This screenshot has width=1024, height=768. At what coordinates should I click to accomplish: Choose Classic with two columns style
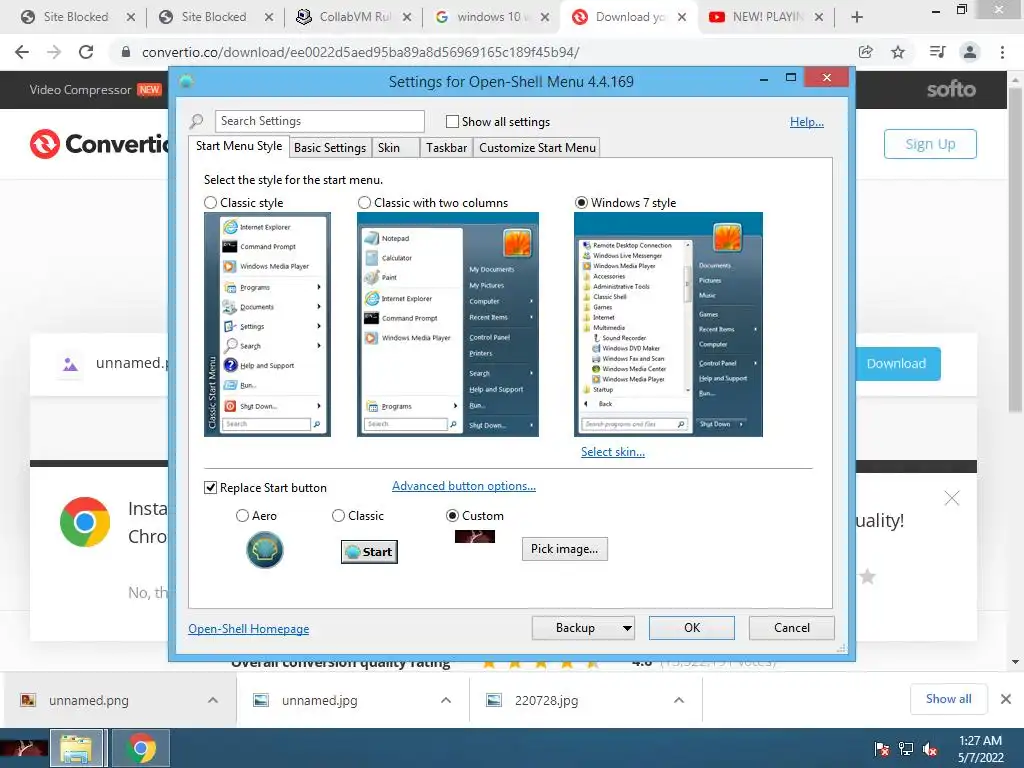tap(364, 203)
